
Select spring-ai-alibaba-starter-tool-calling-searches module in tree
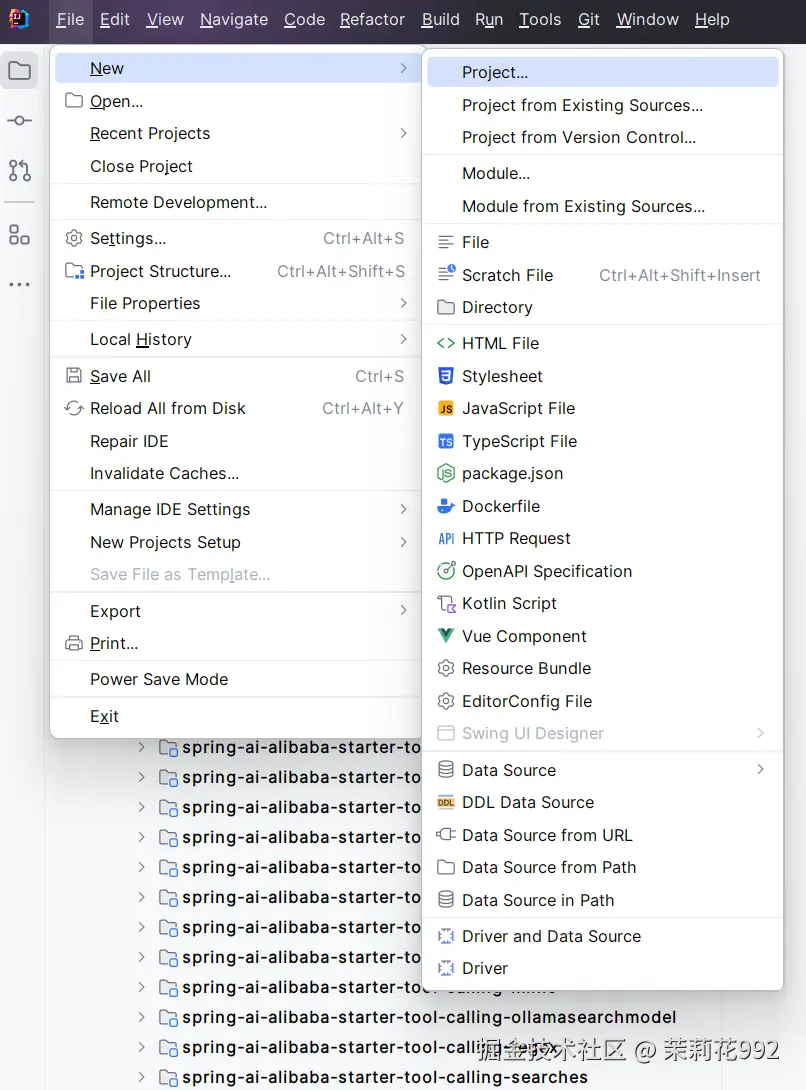coord(384,1077)
